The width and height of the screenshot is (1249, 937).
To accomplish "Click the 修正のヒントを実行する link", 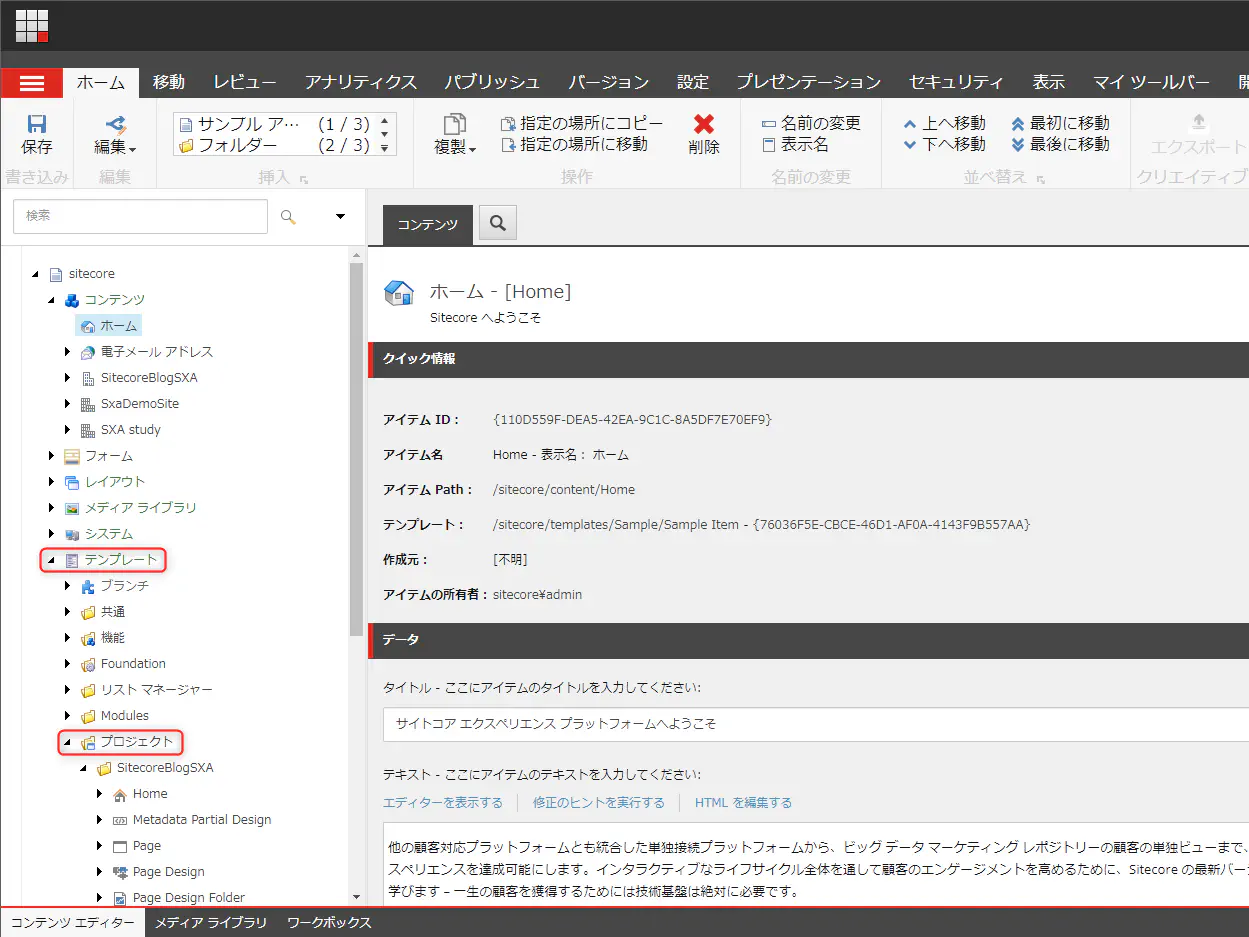I will pos(599,803).
